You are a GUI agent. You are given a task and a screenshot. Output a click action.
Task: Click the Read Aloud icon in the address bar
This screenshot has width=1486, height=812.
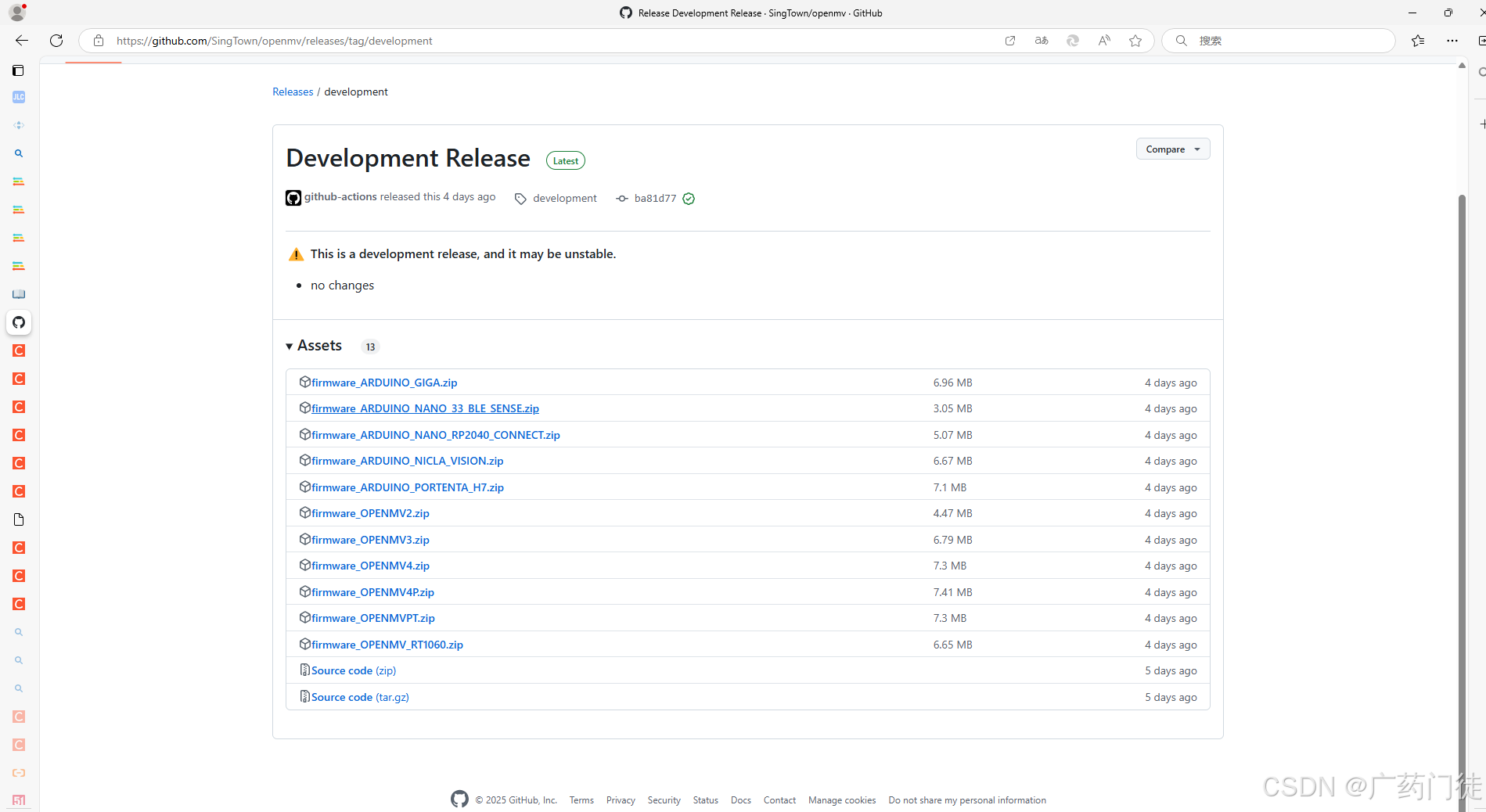point(1103,40)
